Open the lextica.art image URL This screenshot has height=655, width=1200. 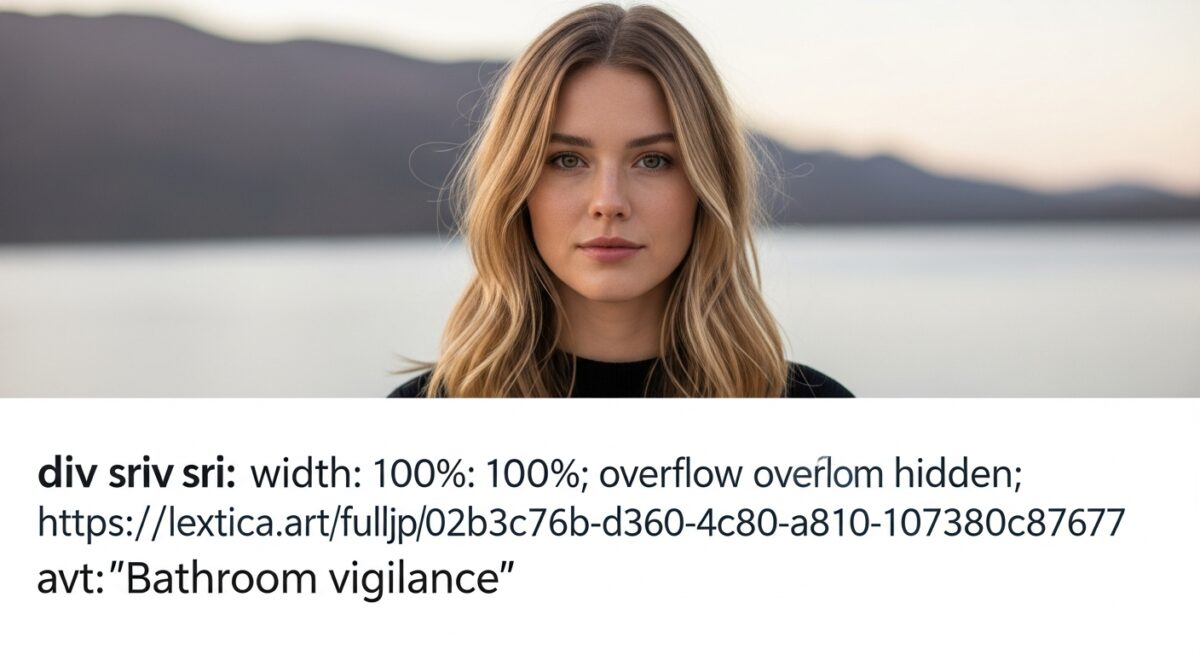pyautogui.click(x=581, y=524)
